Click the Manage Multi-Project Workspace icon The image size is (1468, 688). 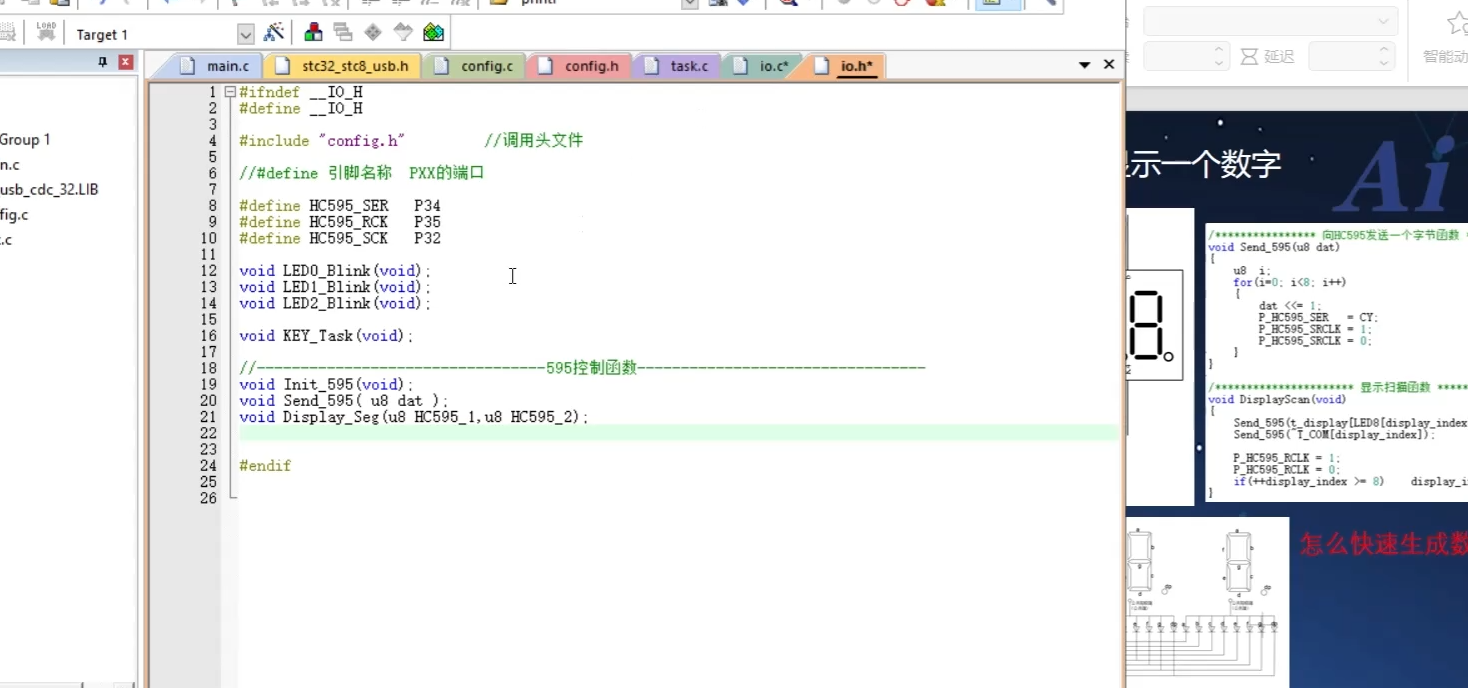[343, 33]
